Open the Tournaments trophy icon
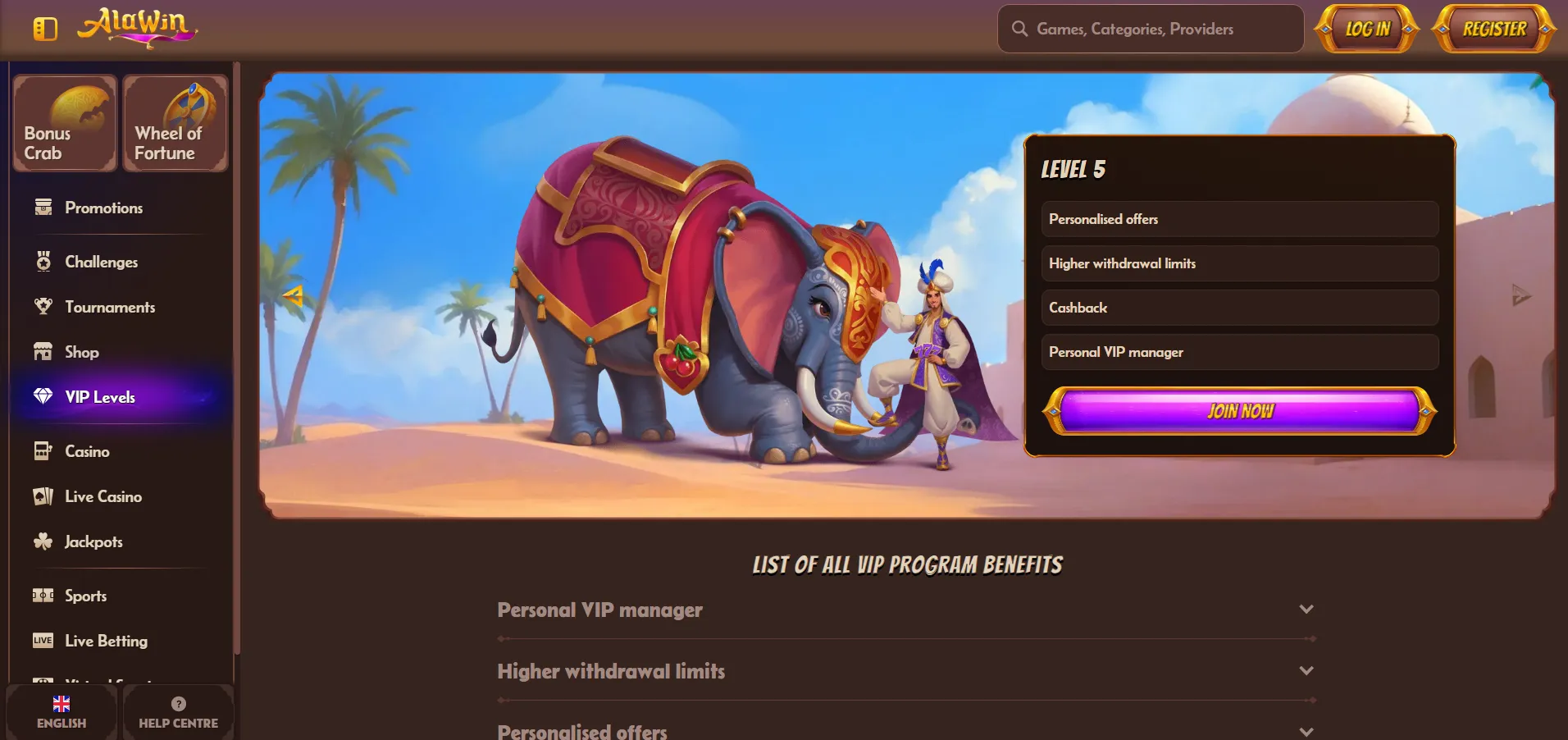 (x=43, y=307)
